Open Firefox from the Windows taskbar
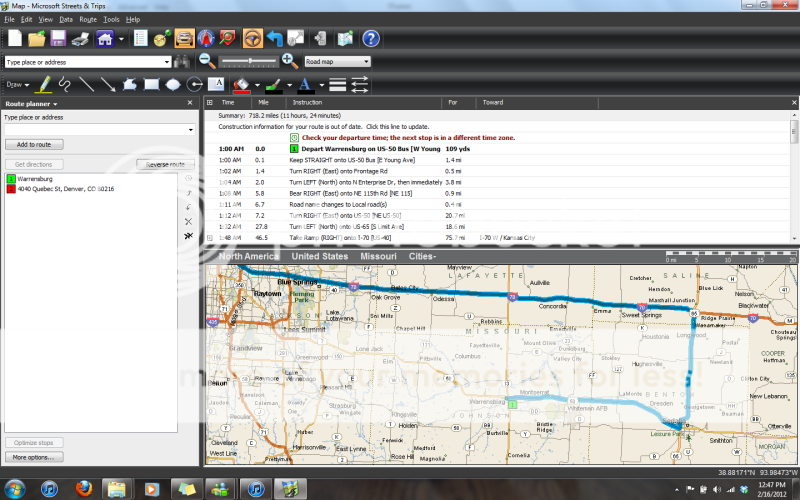800x500 pixels. 84,489
